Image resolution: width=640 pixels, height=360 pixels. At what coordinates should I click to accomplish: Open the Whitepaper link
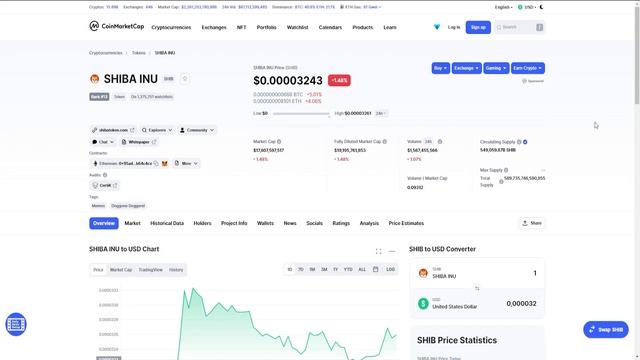point(139,142)
